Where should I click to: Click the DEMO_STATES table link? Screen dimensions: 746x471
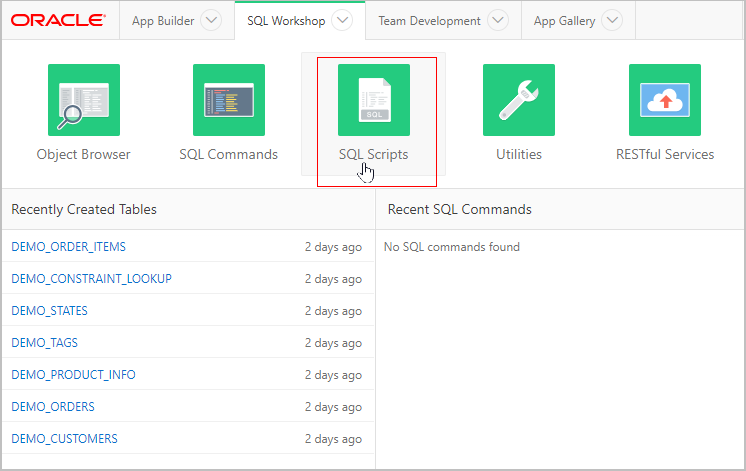tap(50, 311)
